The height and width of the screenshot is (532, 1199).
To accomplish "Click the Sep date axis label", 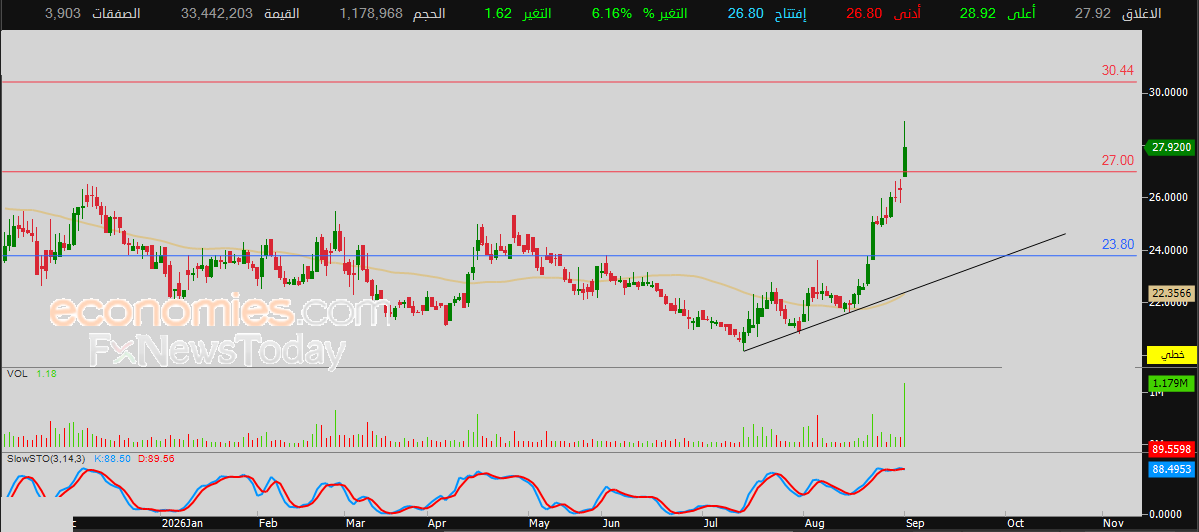I will pos(915,524).
